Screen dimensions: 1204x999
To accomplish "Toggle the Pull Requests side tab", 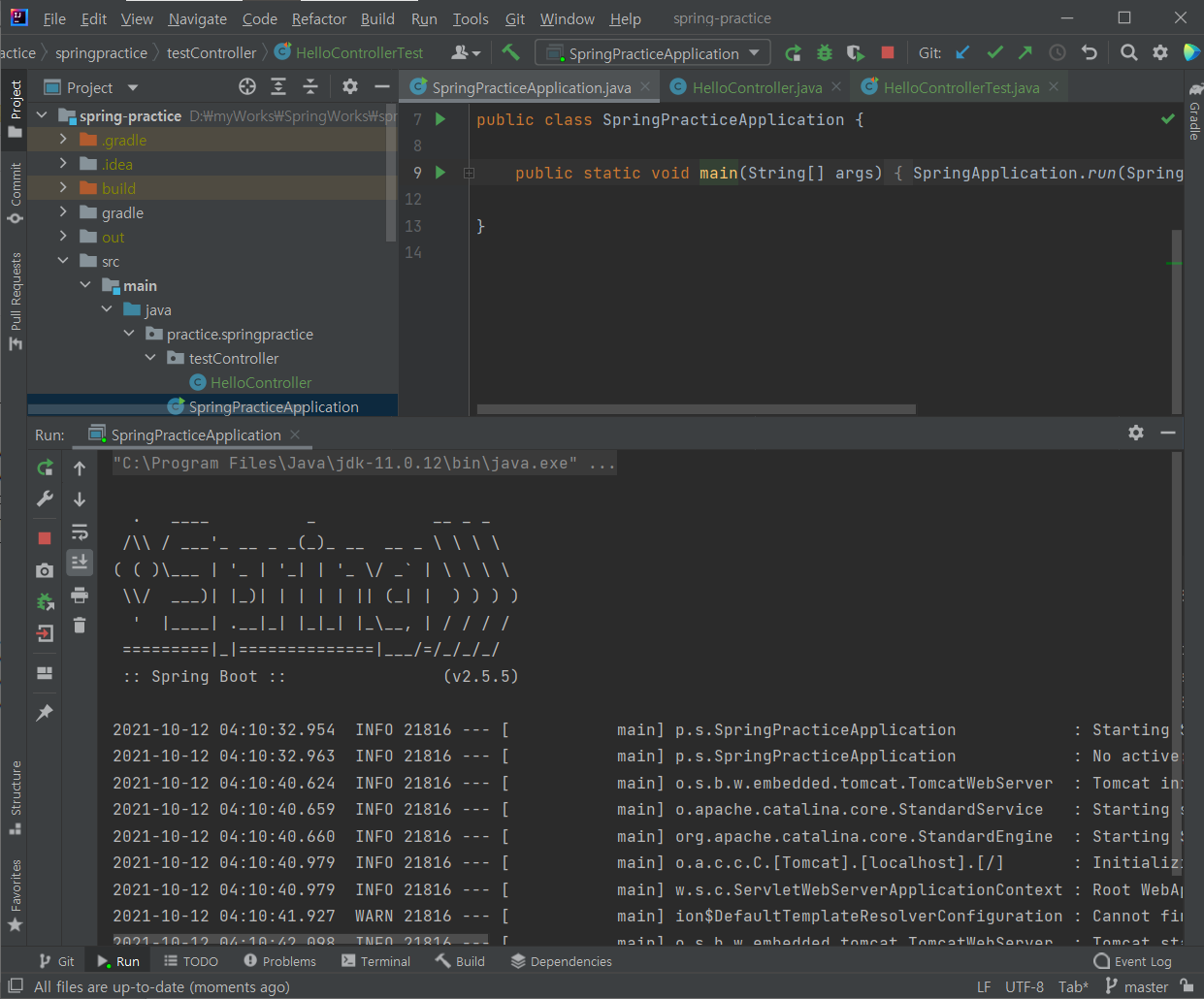I will click(16, 302).
